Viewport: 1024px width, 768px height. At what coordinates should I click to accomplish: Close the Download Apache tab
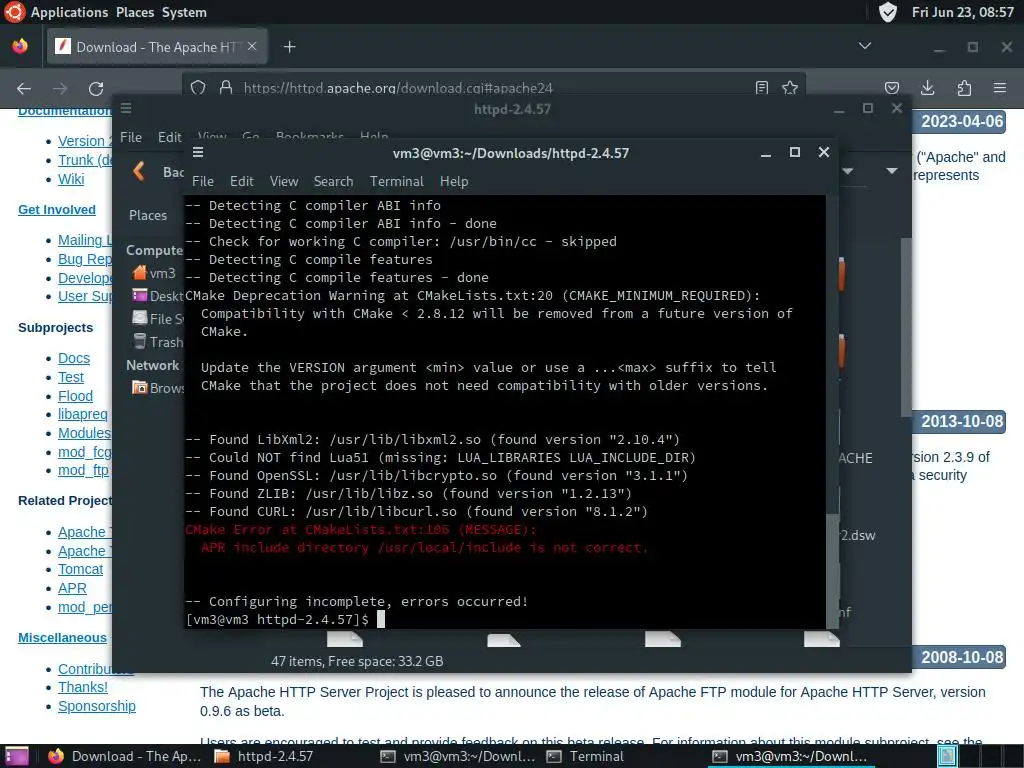coord(252,46)
